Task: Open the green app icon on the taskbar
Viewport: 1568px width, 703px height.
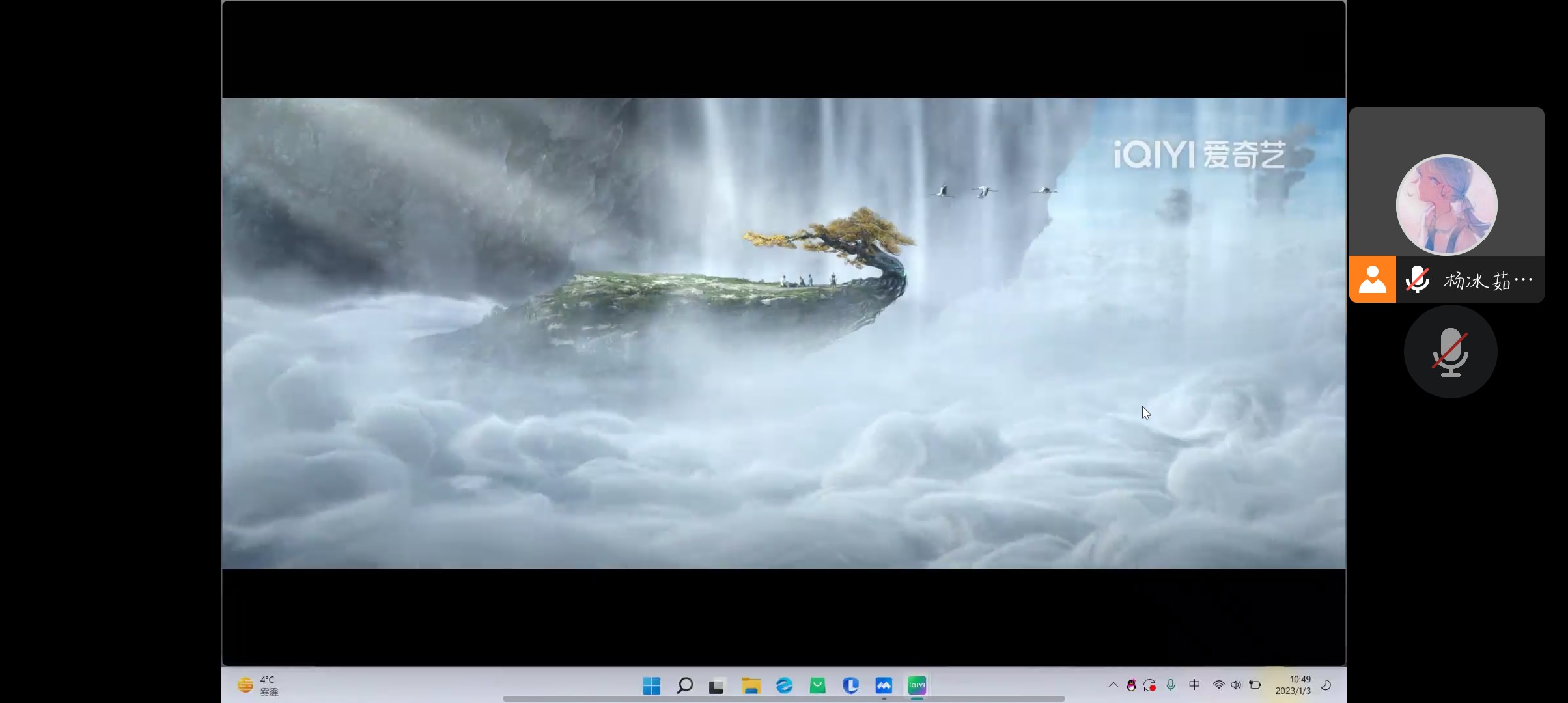Action: 818,685
